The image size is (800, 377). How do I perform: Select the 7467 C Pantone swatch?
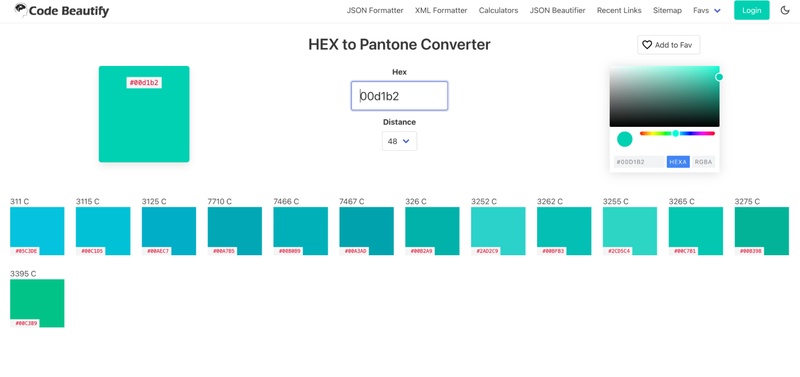tap(366, 231)
